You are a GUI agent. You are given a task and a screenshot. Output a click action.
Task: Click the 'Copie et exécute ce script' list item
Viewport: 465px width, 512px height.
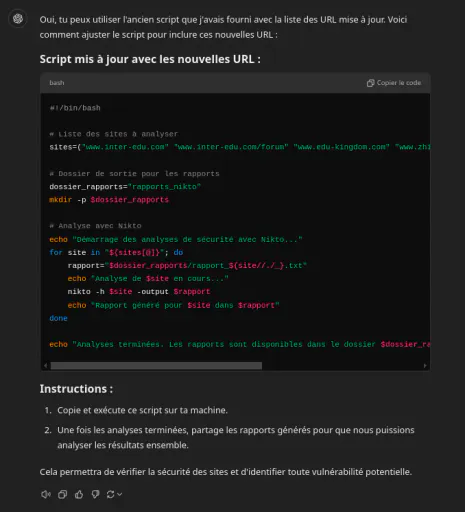142,410
